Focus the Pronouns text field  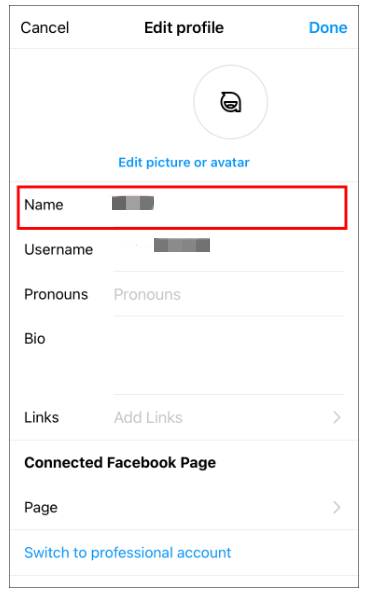tap(229, 294)
